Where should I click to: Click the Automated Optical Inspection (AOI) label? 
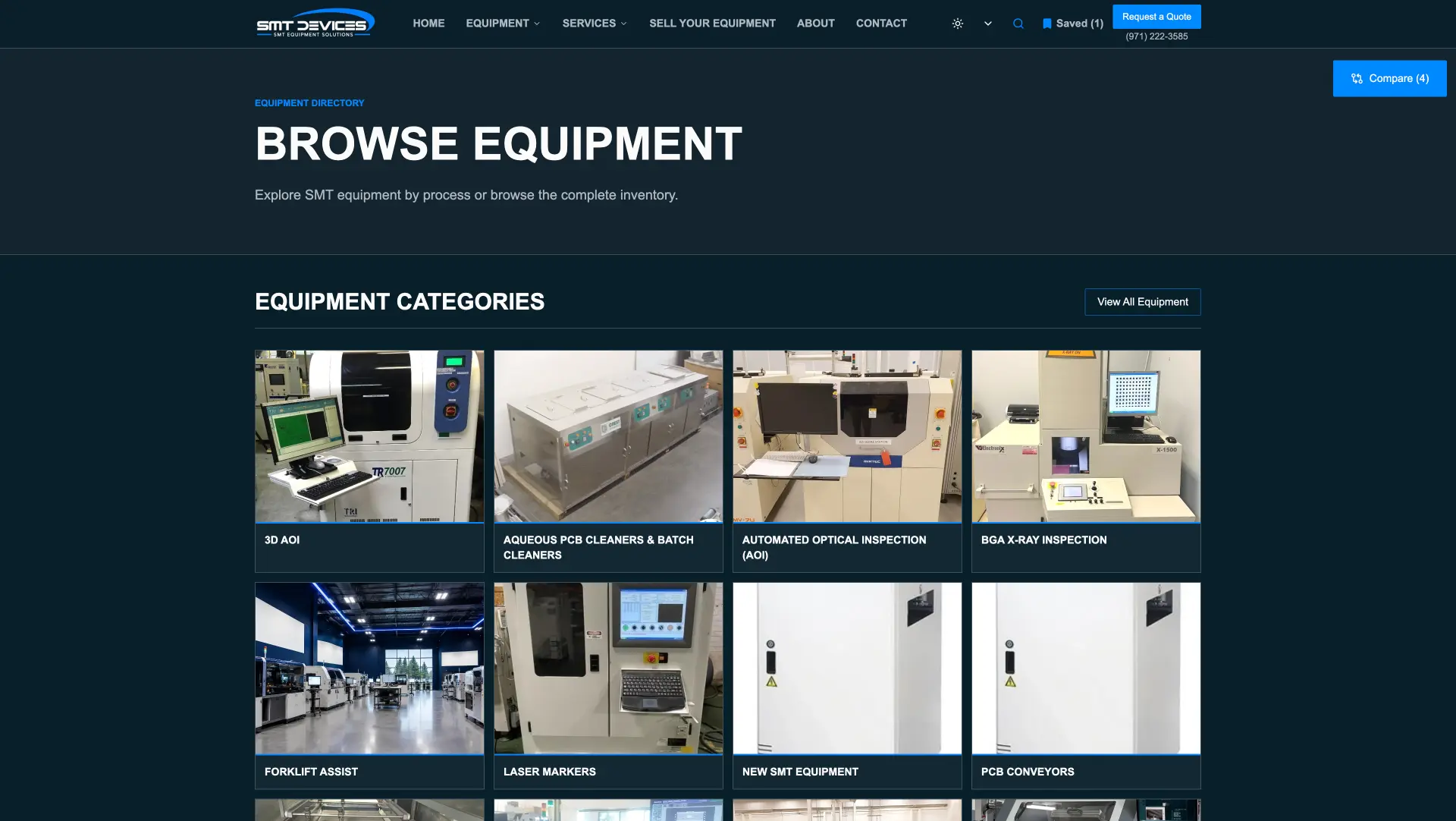pos(834,548)
